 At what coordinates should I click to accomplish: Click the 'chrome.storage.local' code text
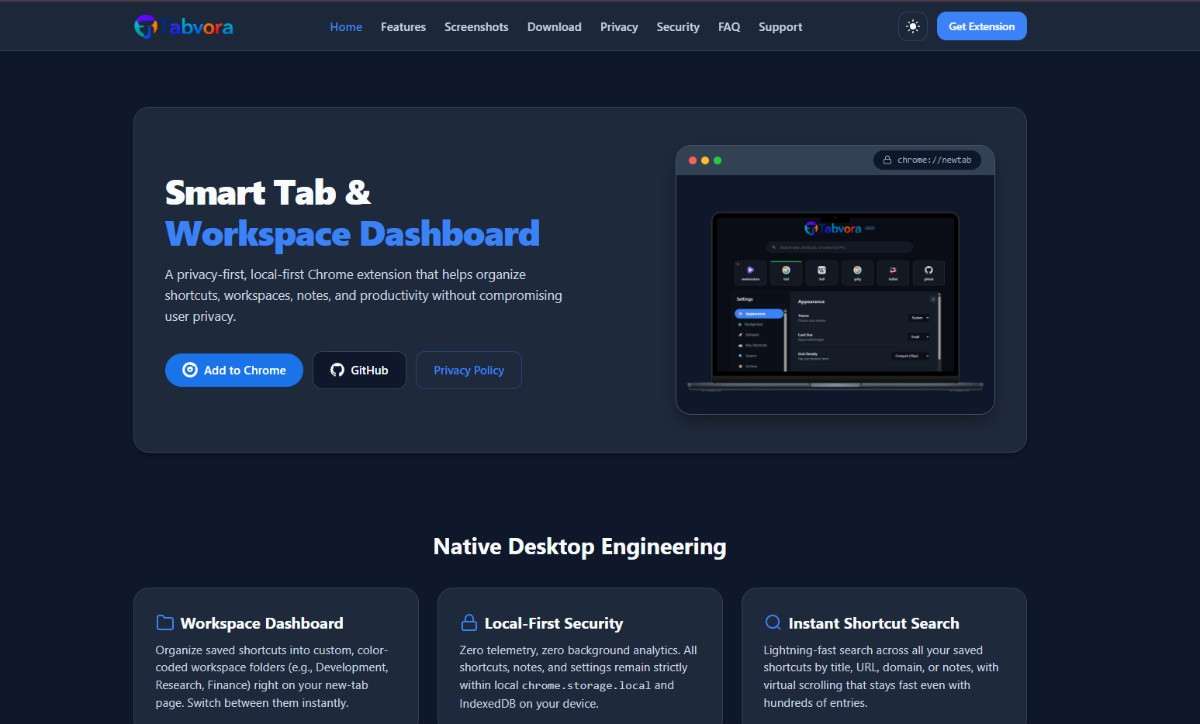[x=586, y=686]
